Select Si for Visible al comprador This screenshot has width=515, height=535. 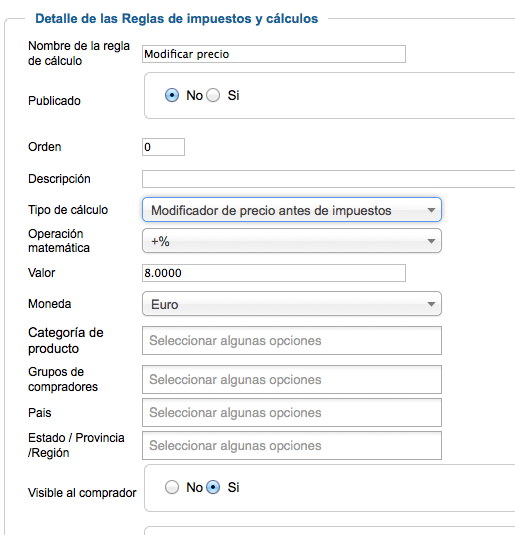pos(213,487)
